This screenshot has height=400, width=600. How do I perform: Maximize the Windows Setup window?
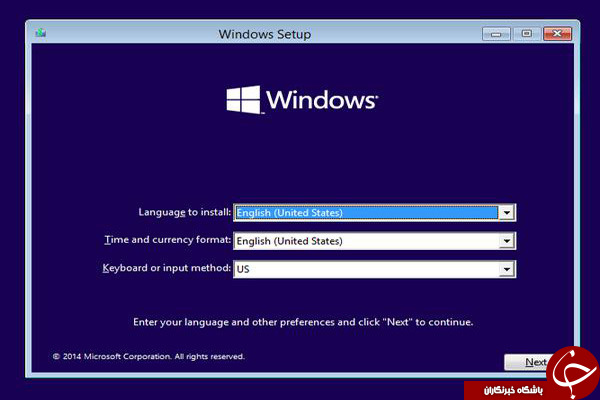(x=527, y=34)
